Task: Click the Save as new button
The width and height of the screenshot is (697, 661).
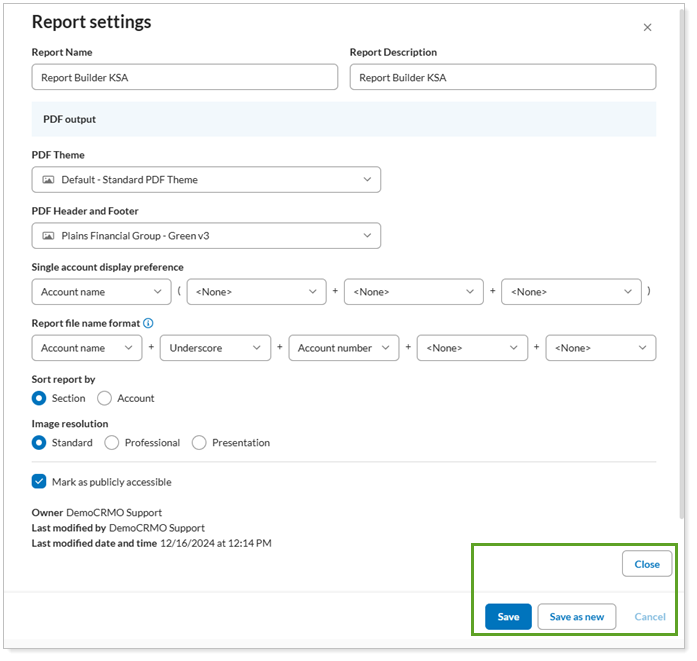Action: pos(577,617)
